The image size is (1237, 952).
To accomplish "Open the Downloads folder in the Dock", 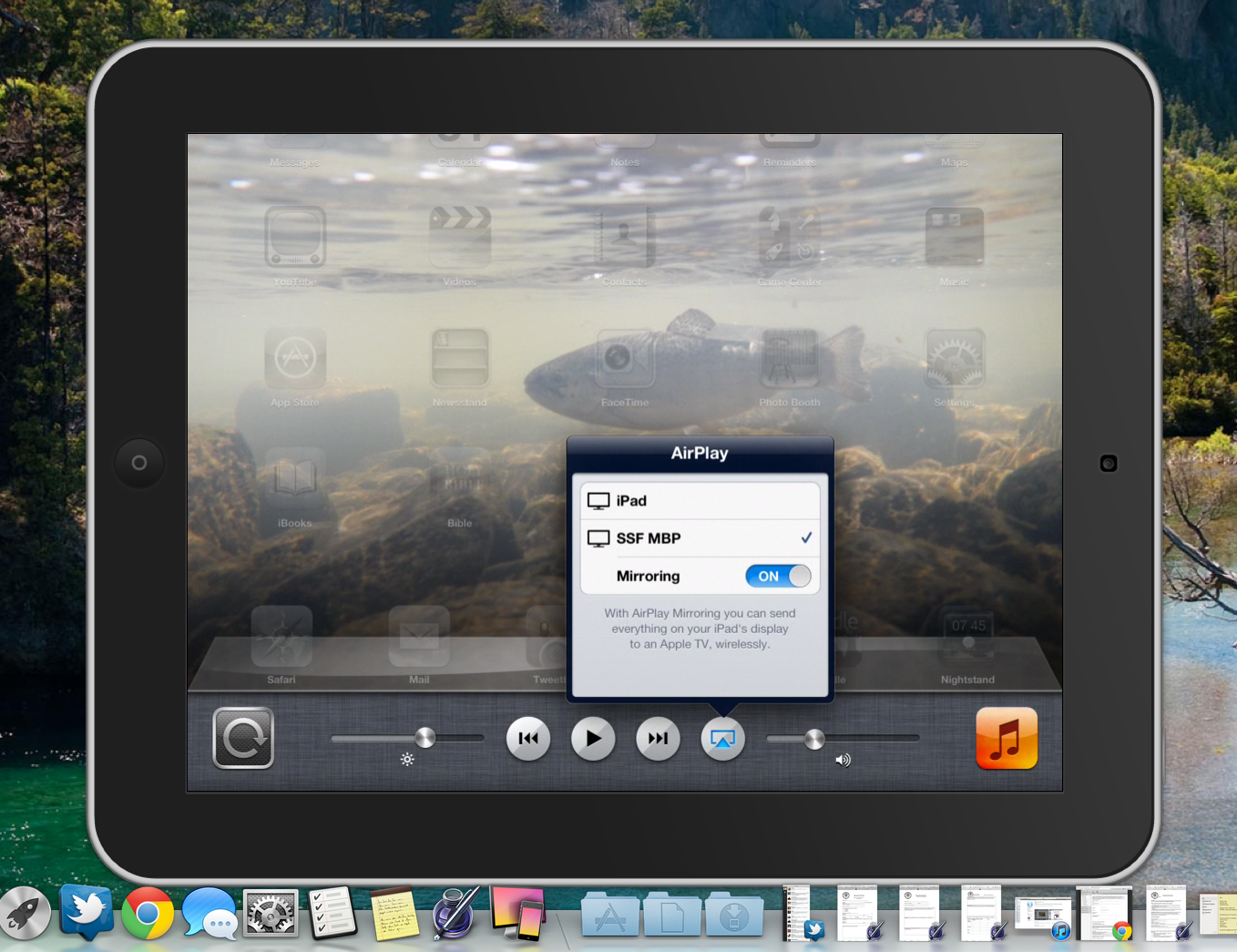I will pos(734,915).
